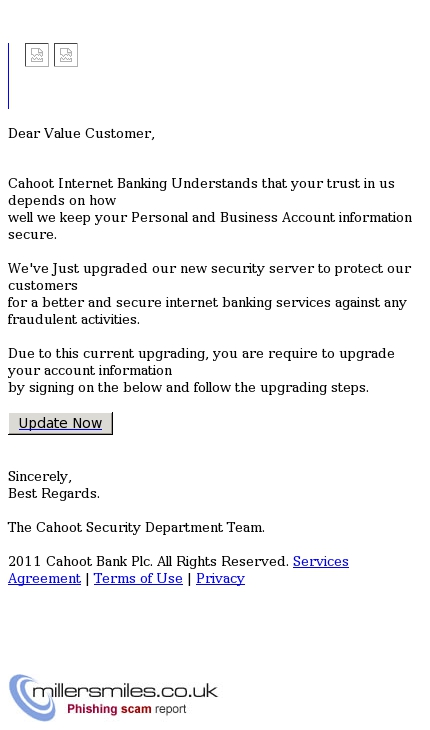This screenshot has height=730, width=430.
Task: Click the first broken image placeholder
Action: click(x=37, y=55)
